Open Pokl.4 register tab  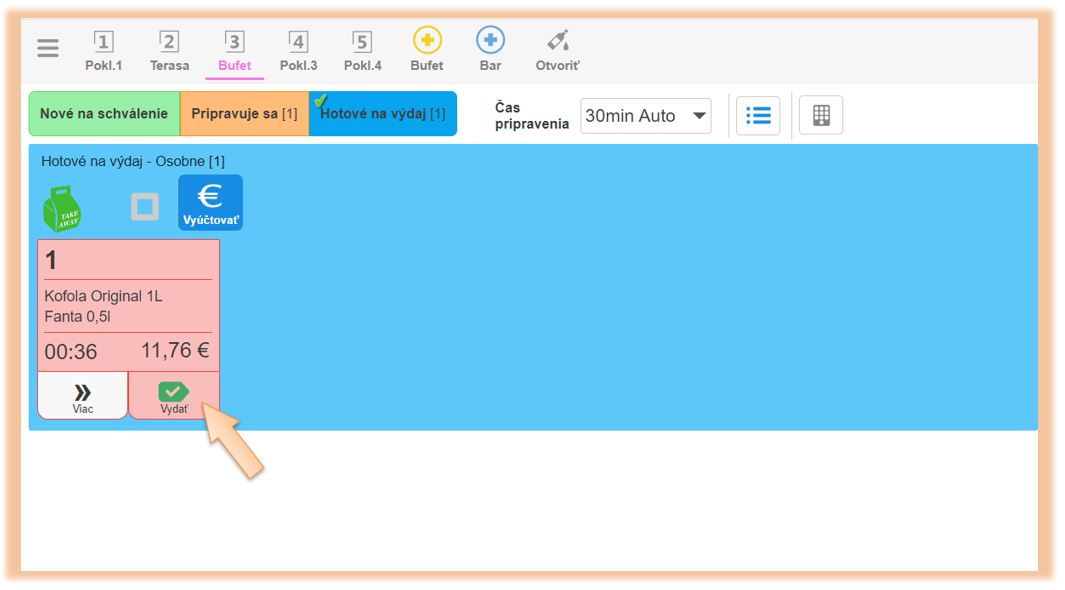362,51
